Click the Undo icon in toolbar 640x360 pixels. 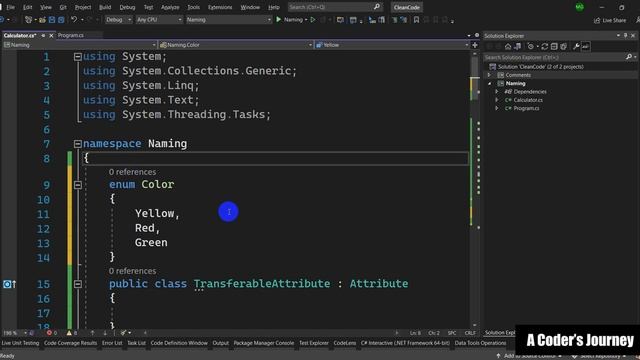(73, 20)
